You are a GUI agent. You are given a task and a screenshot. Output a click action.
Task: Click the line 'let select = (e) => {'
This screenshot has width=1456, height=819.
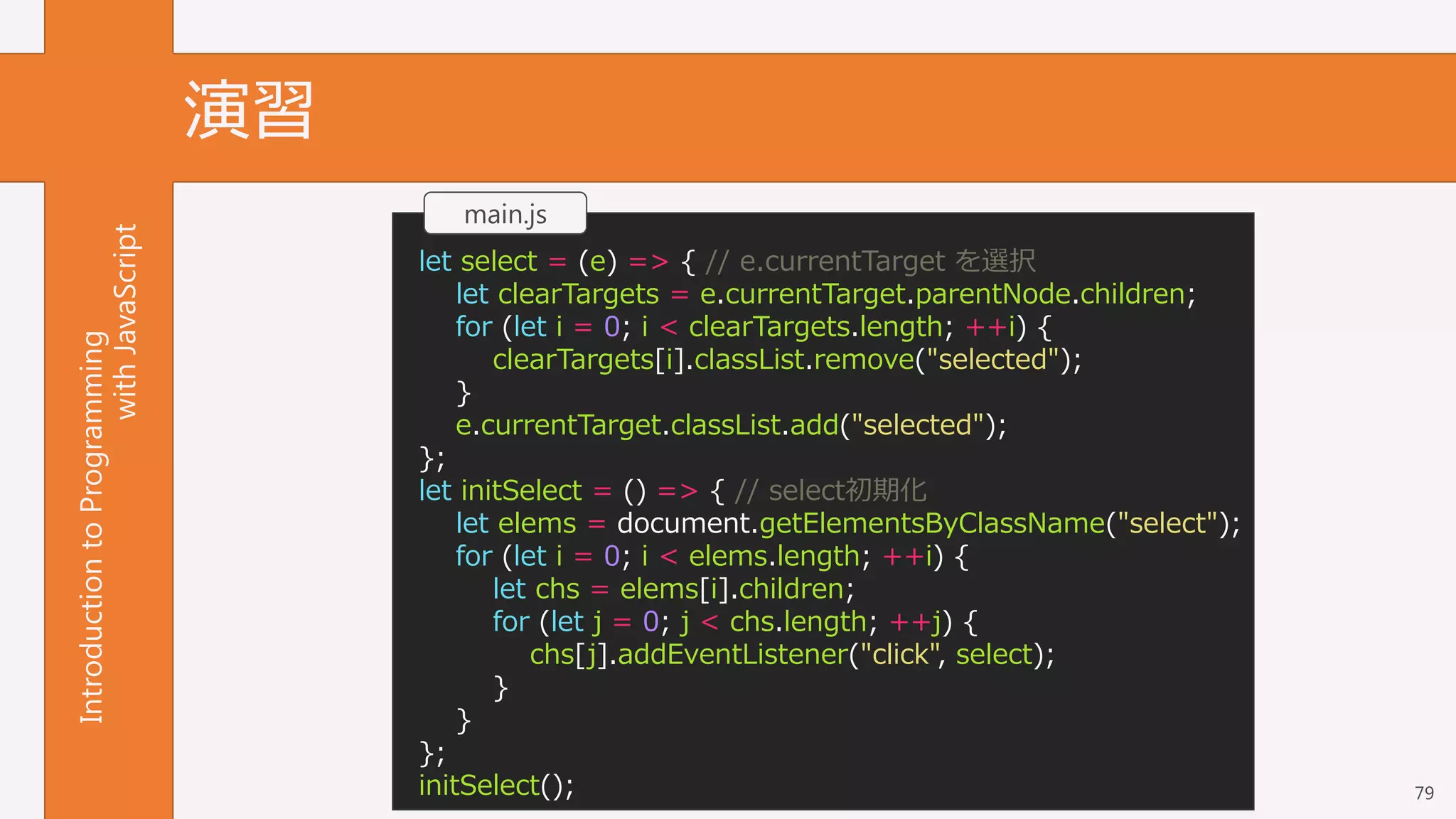point(557,262)
